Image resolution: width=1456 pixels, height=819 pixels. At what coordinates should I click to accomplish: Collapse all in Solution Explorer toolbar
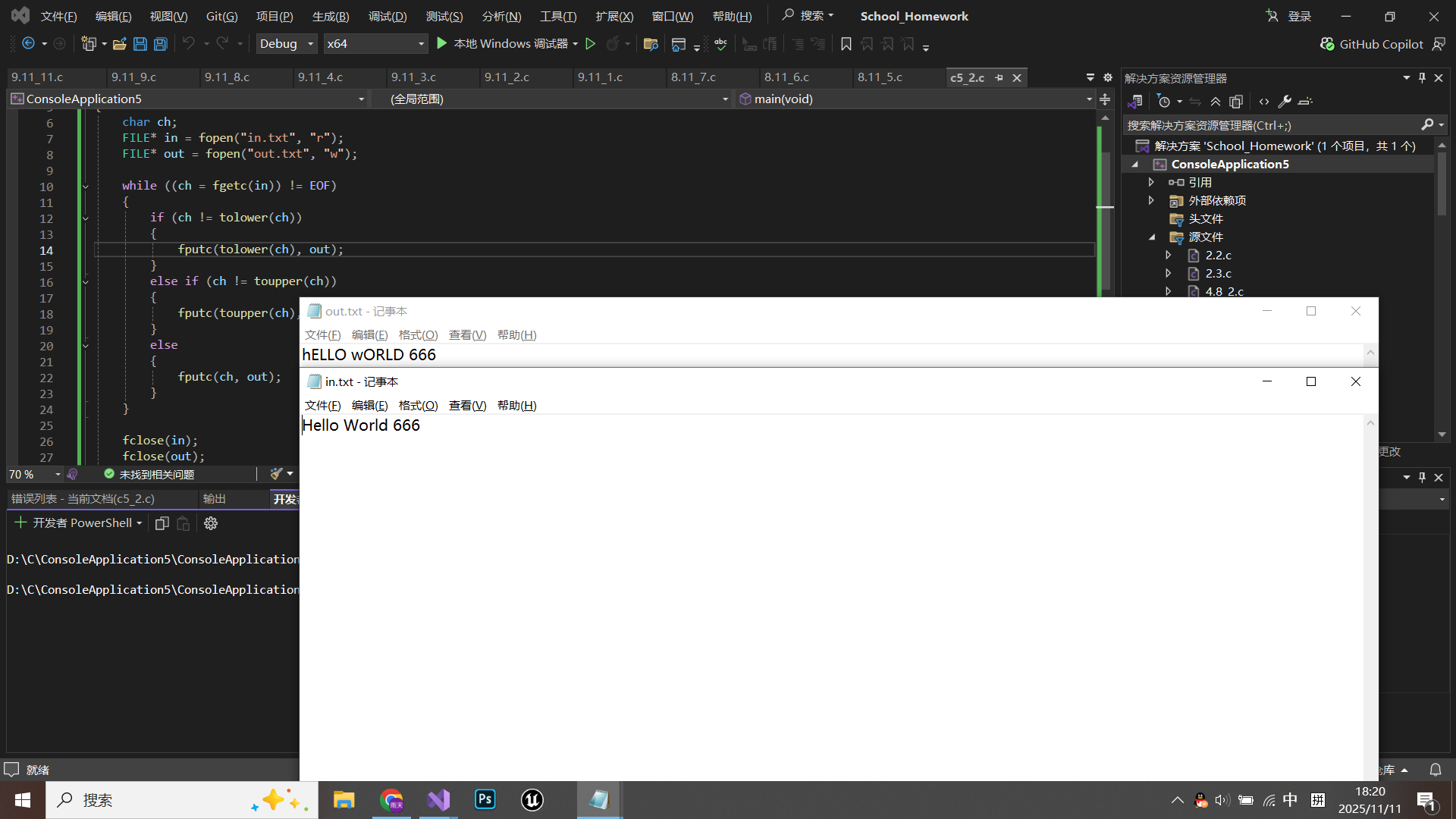[x=1216, y=102]
